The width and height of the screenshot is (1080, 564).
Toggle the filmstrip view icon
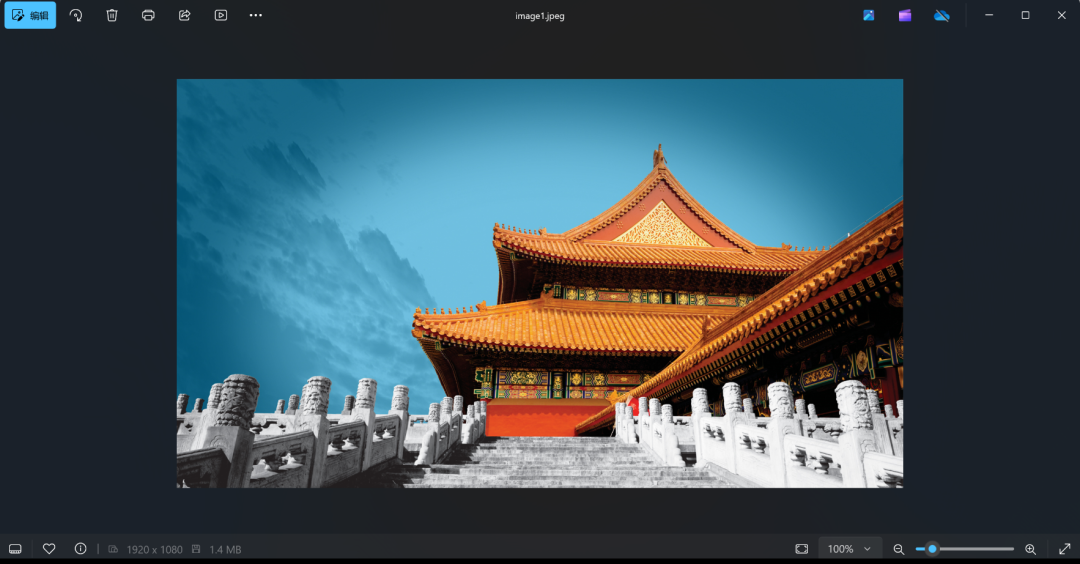(15, 549)
